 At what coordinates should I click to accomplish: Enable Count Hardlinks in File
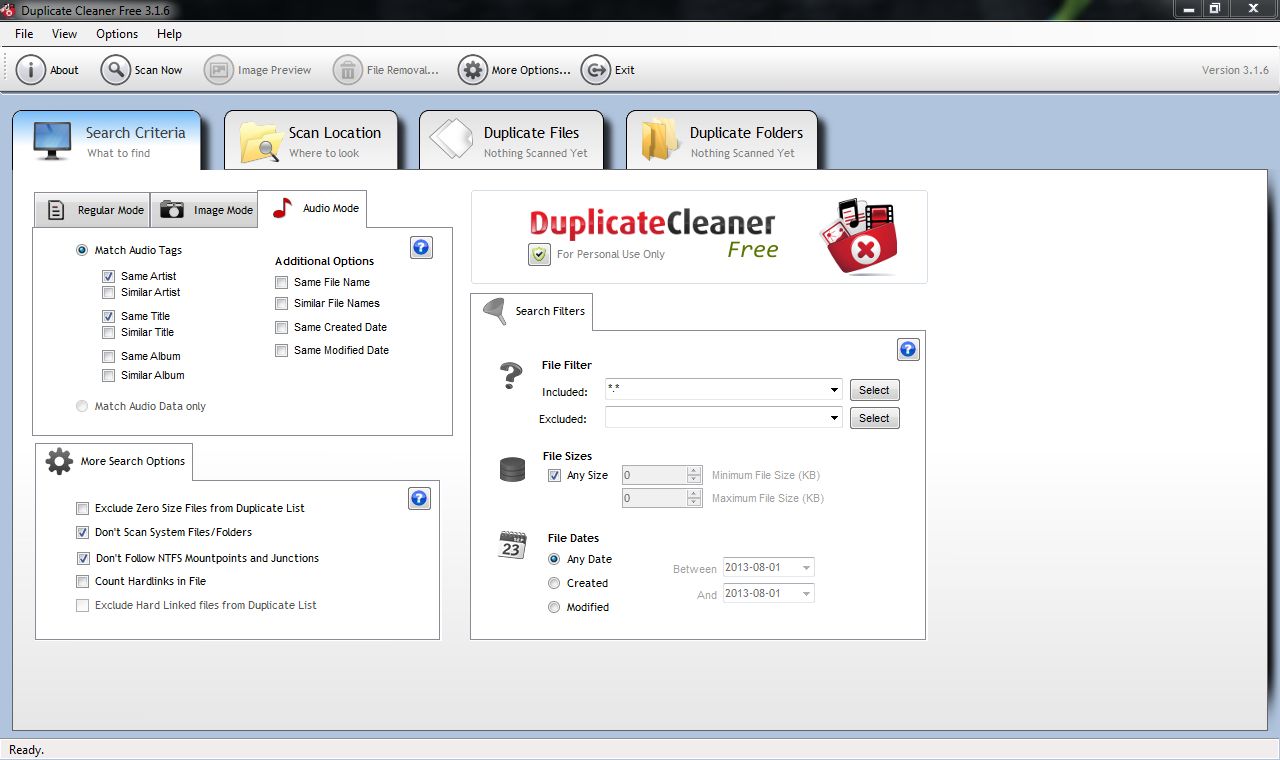coord(83,582)
